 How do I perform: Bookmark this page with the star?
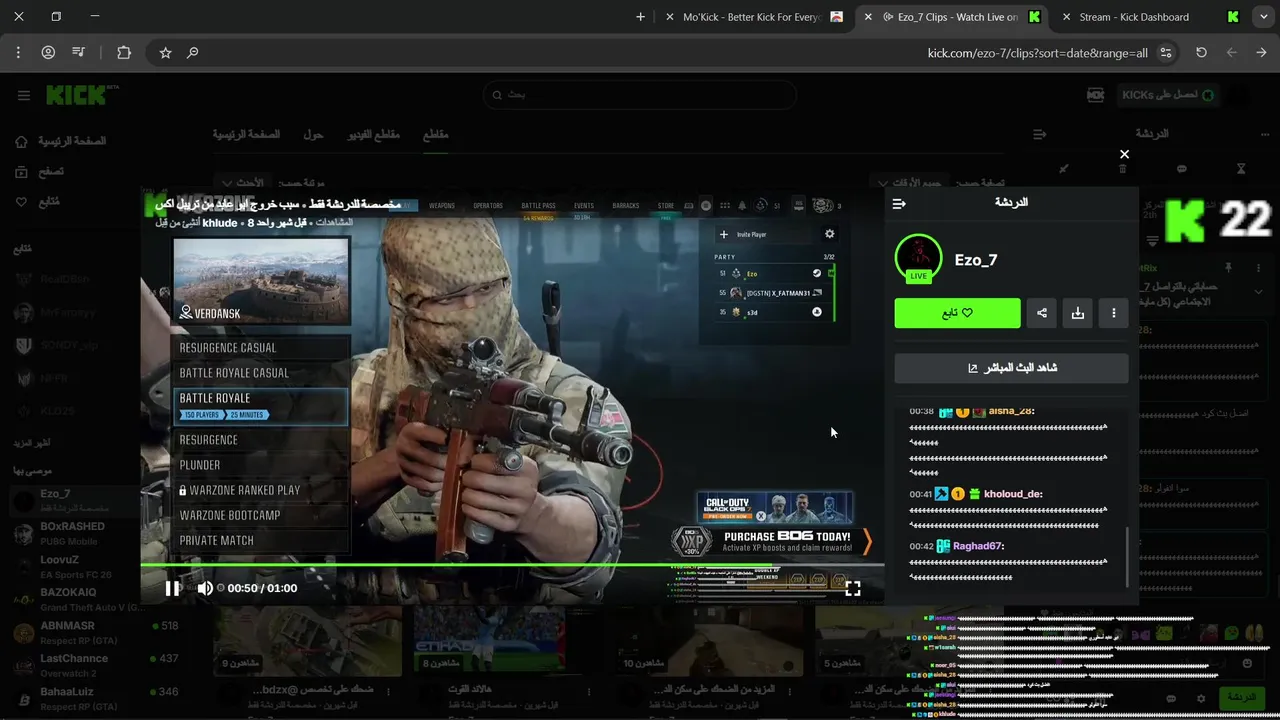point(166,52)
